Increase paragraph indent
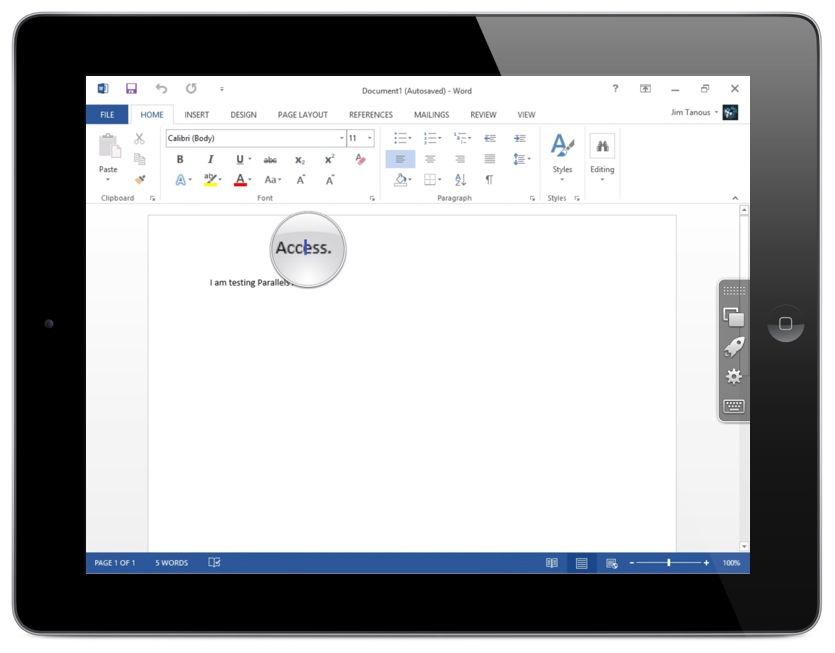This screenshot has width=835, height=653. 520,138
